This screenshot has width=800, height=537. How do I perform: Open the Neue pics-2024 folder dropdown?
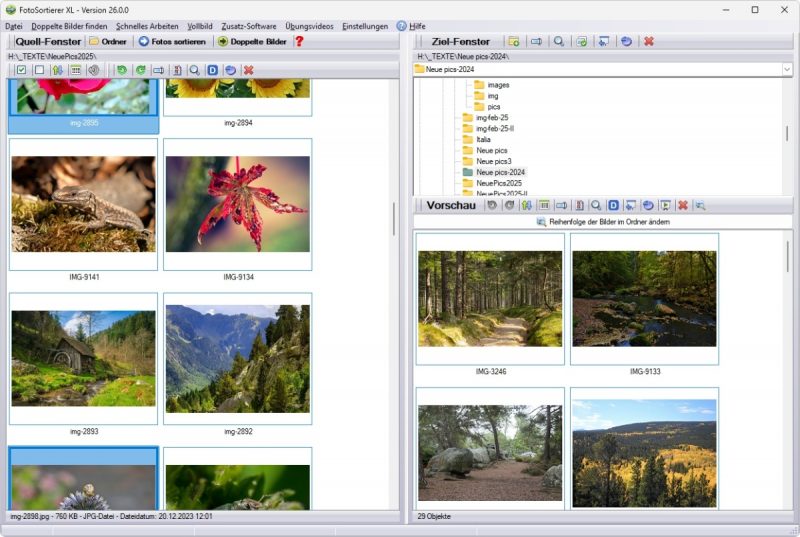click(786, 69)
